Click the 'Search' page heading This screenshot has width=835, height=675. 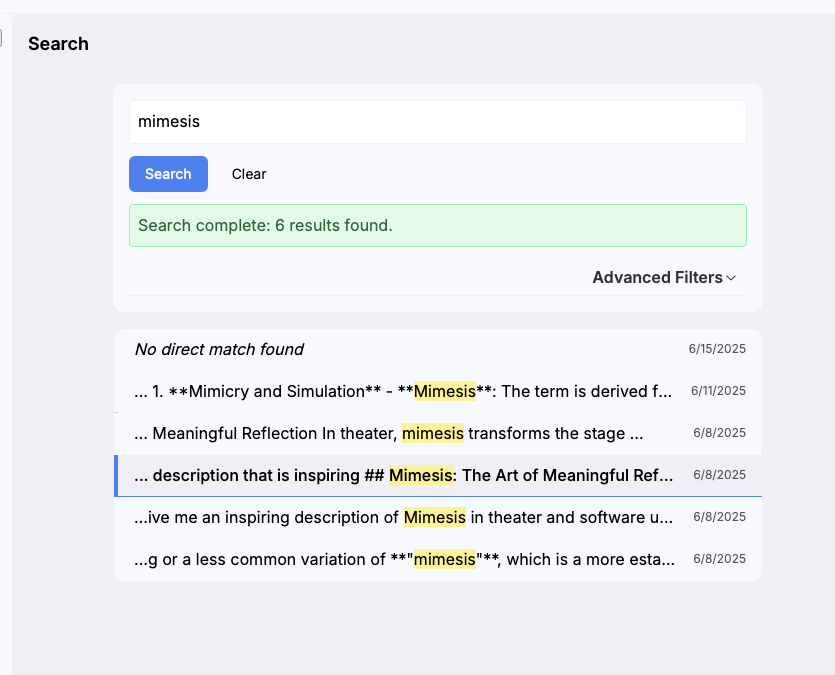(x=58, y=44)
